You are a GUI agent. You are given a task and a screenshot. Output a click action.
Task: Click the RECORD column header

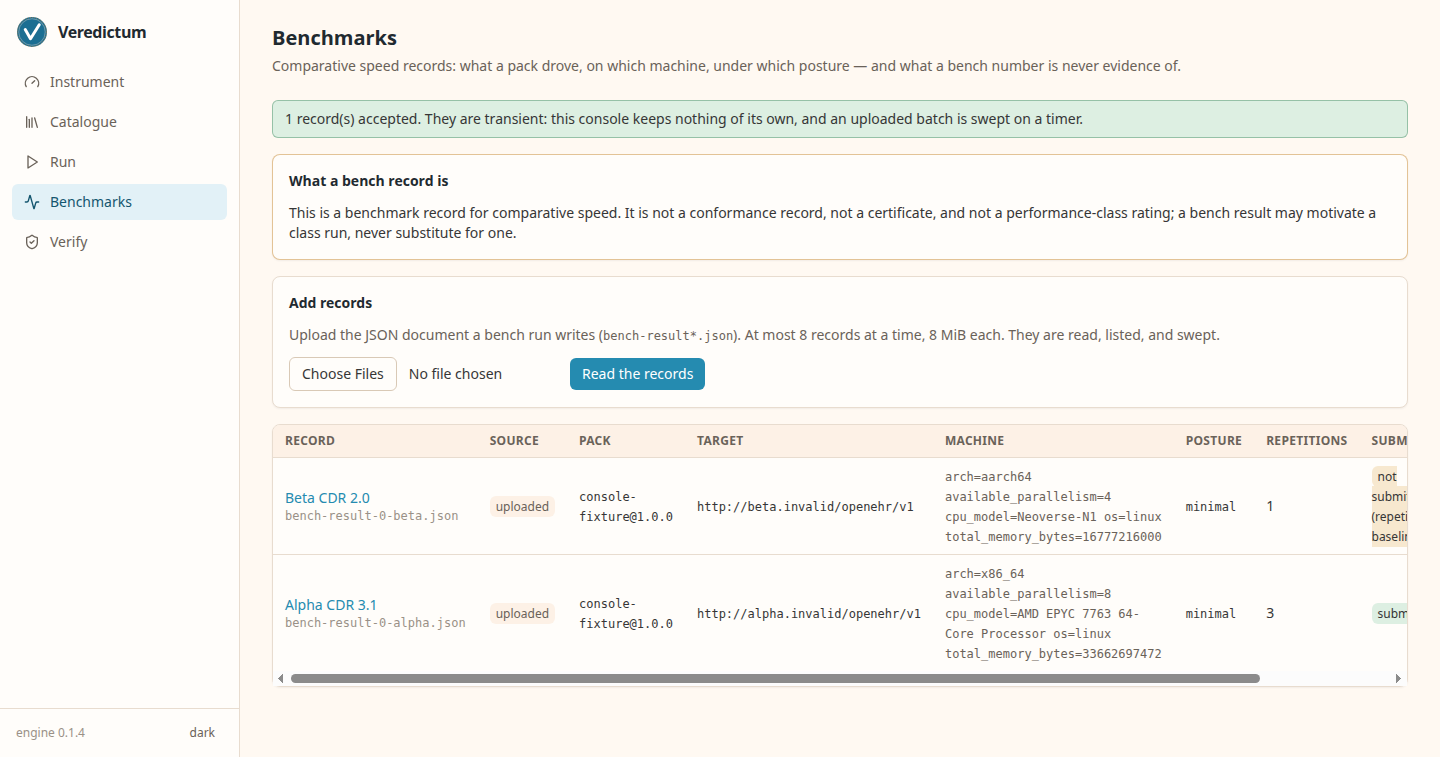310,441
